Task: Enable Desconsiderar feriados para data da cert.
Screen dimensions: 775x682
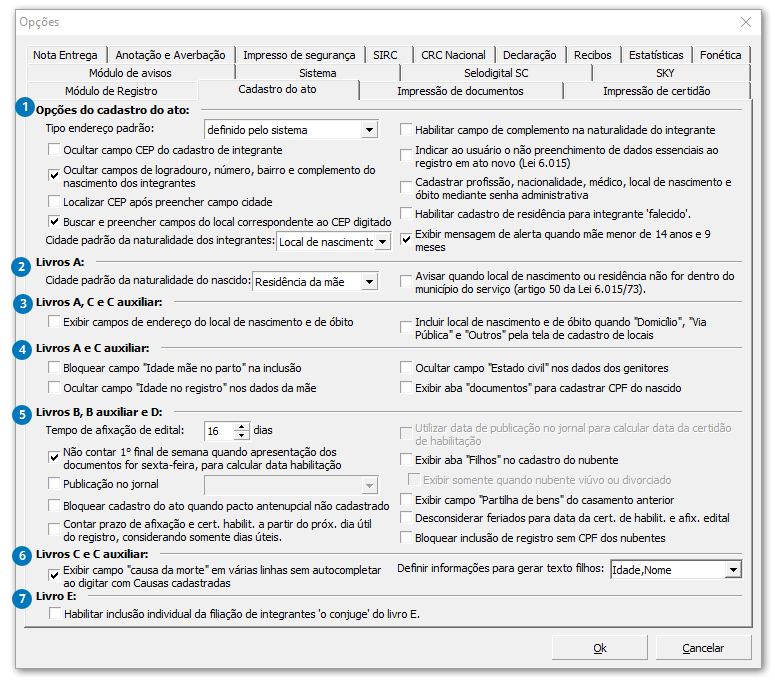Action: coord(406,517)
